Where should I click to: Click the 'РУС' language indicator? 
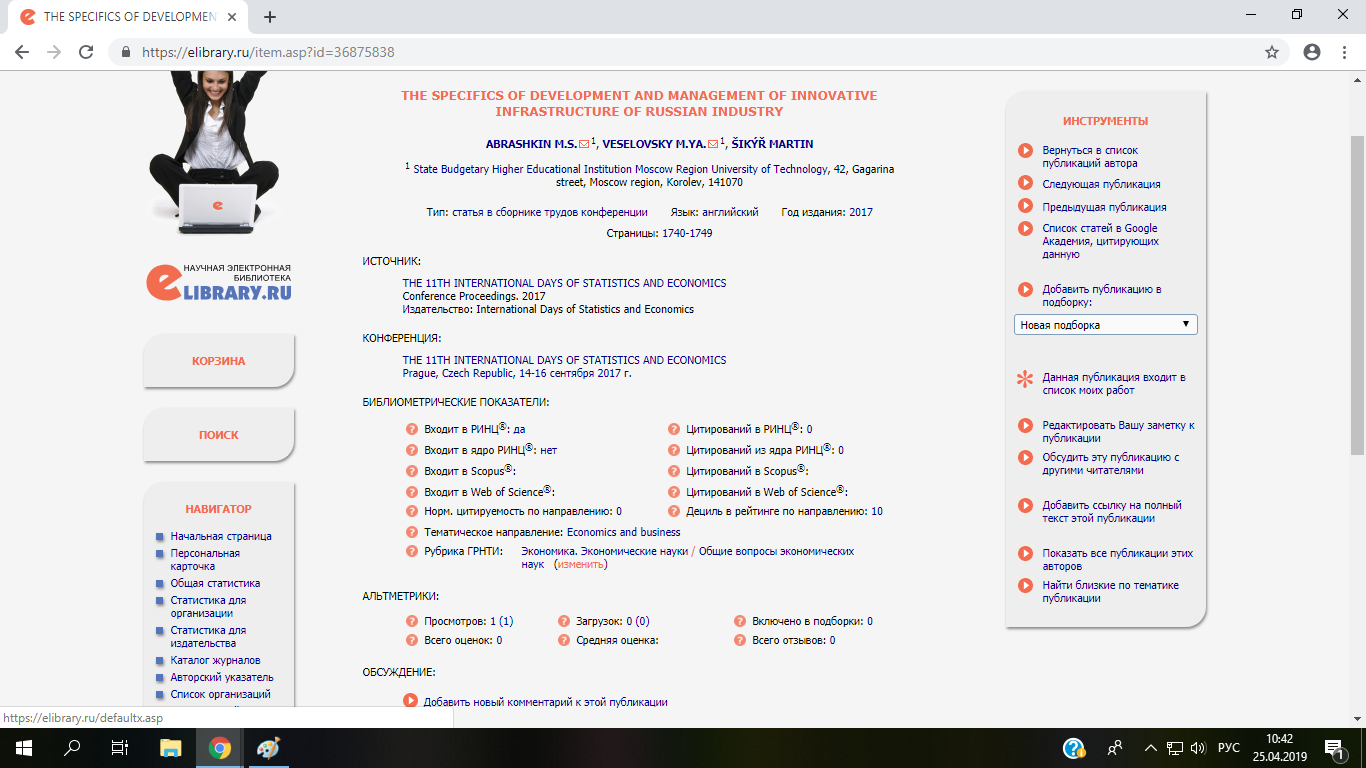click(x=1229, y=748)
